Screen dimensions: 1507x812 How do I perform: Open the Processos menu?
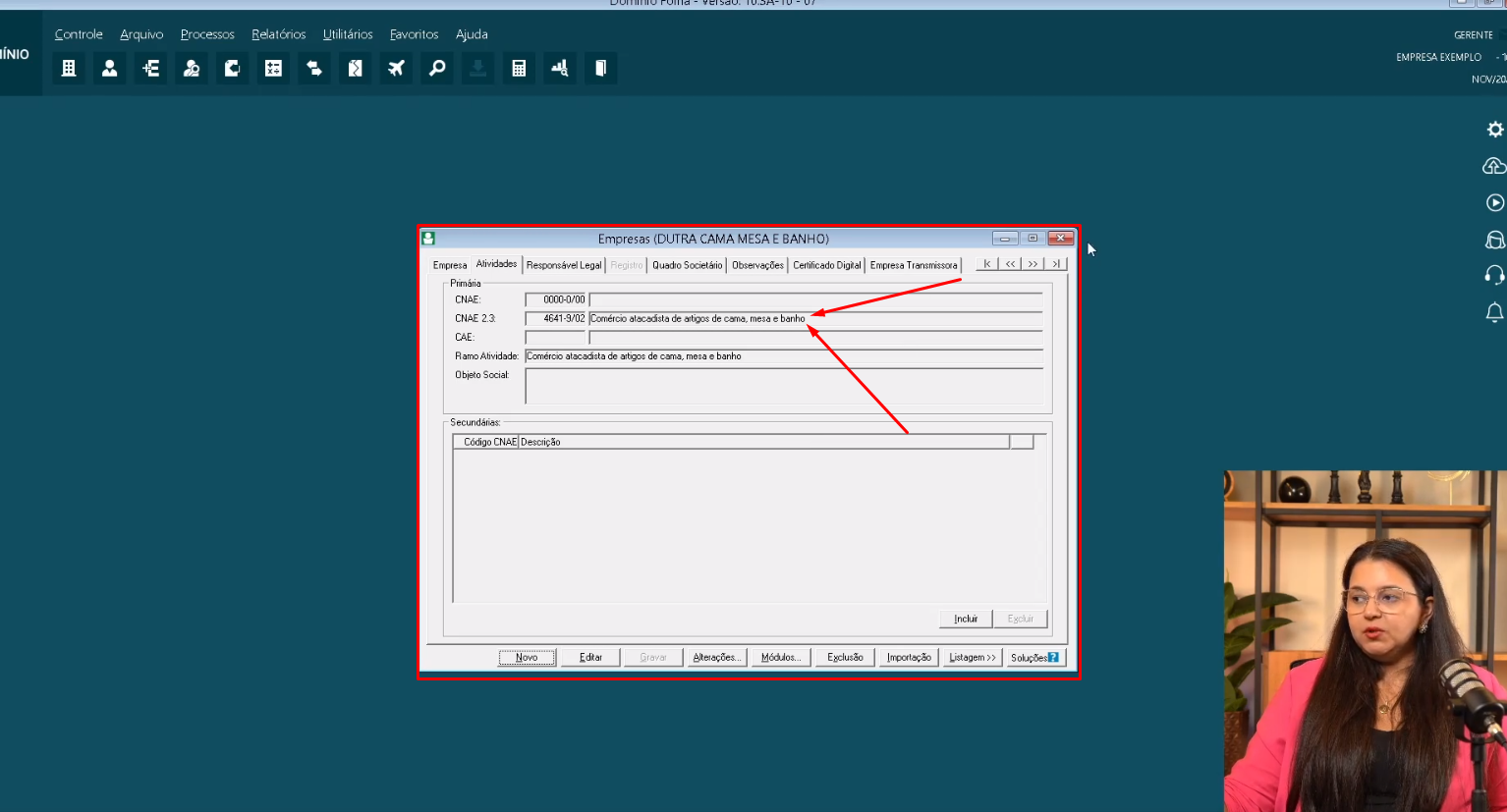point(207,34)
